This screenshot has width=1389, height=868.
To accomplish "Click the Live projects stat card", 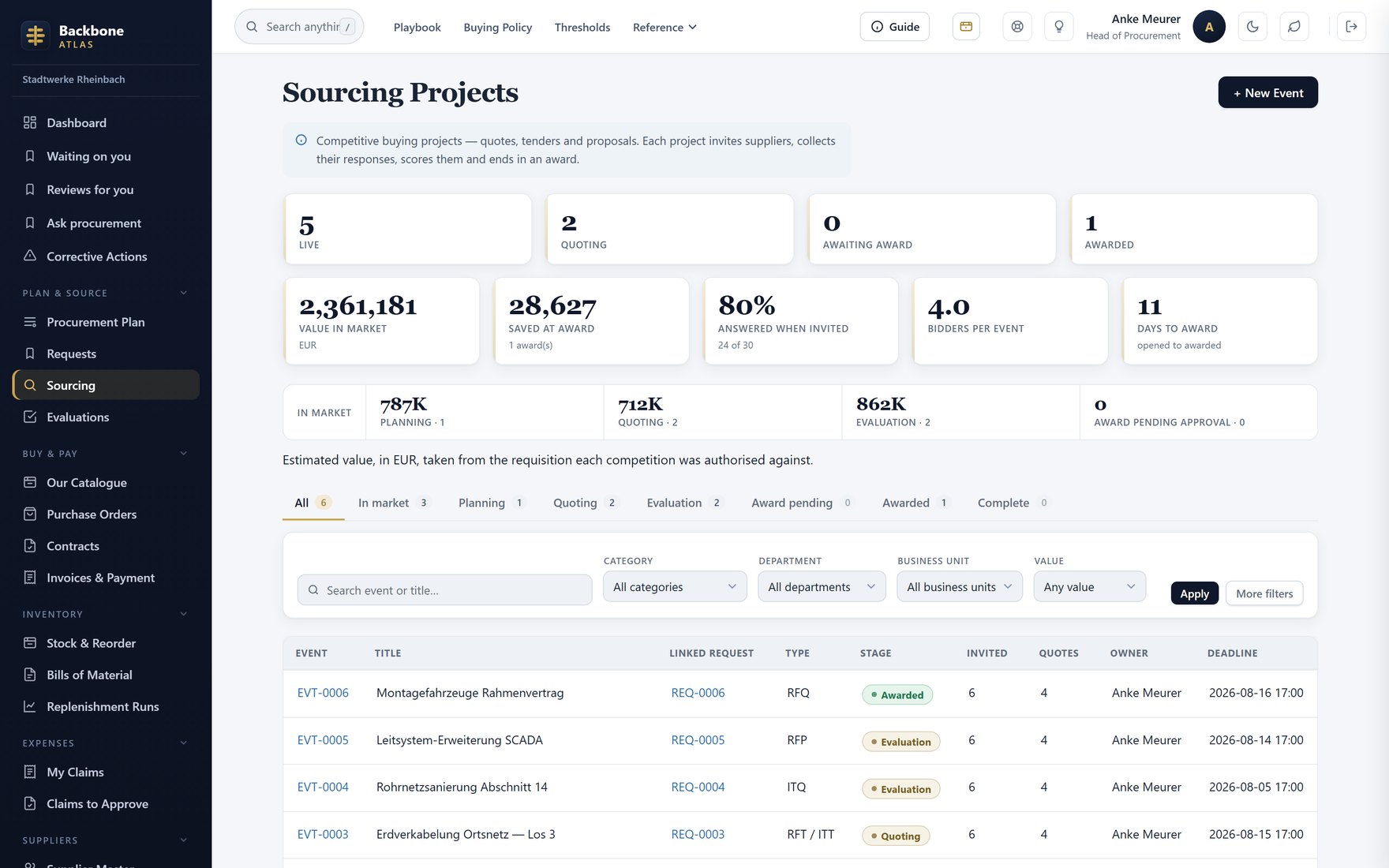I will [407, 229].
